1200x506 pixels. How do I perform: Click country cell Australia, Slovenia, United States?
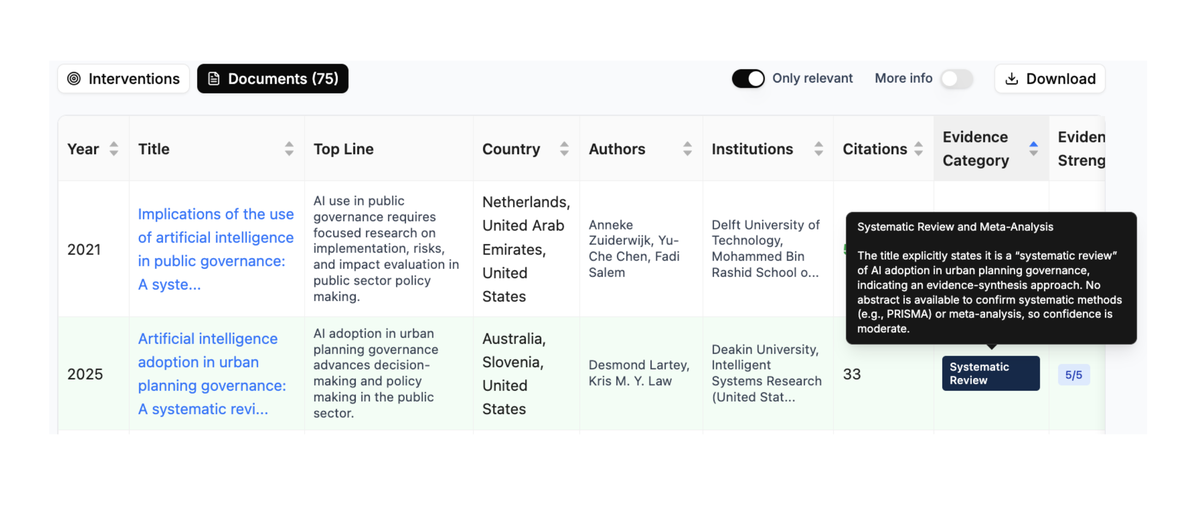click(x=514, y=374)
